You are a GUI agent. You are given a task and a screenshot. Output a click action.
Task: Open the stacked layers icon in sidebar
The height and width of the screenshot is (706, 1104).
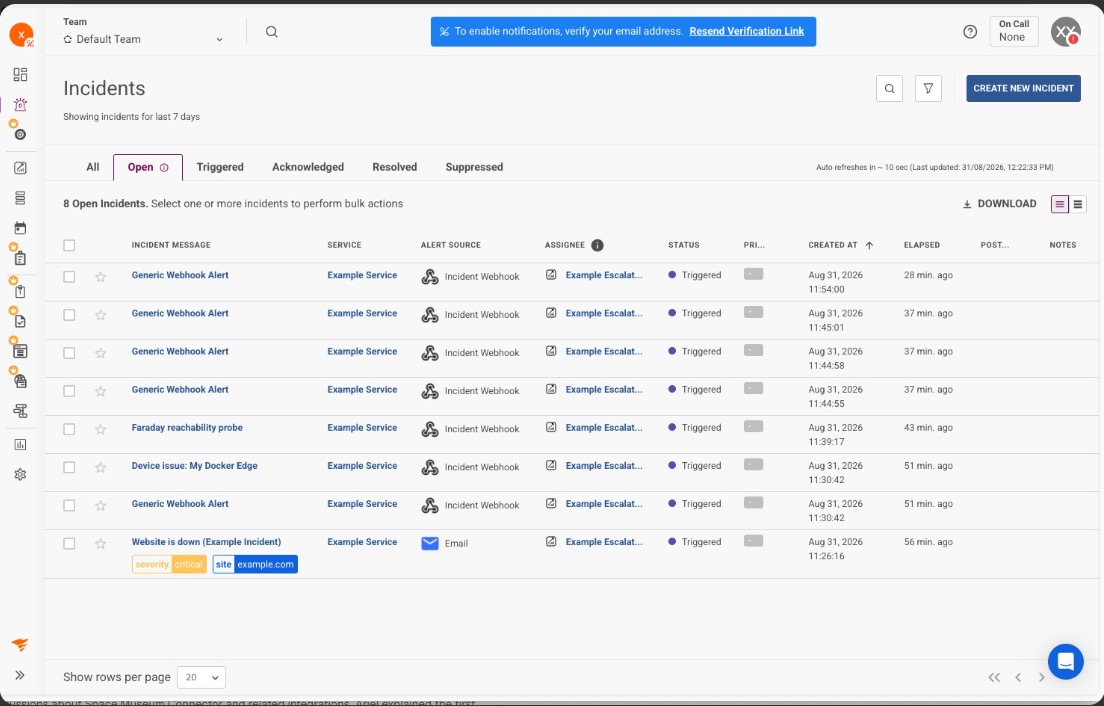[20, 198]
